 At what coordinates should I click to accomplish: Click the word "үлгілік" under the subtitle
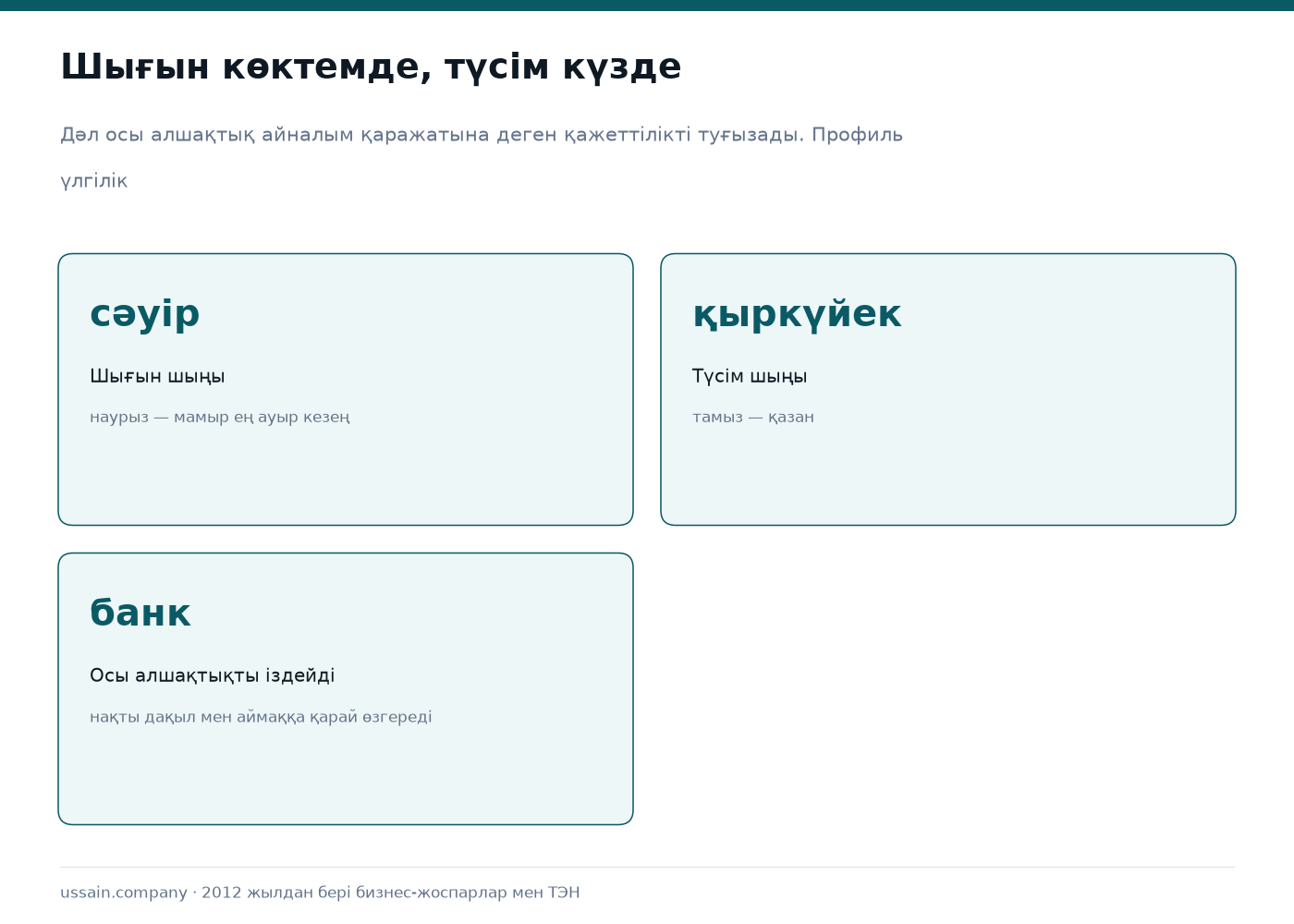point(93,181)
